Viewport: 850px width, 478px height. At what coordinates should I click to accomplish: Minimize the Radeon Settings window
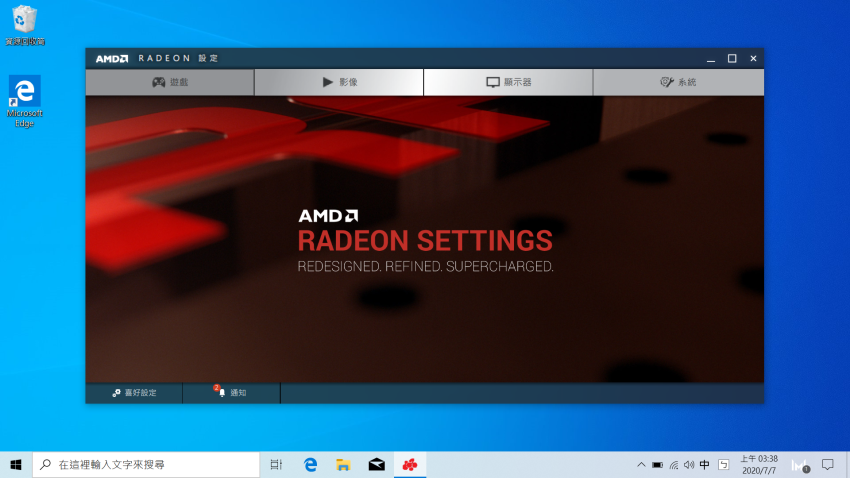[x=711, y=59]
